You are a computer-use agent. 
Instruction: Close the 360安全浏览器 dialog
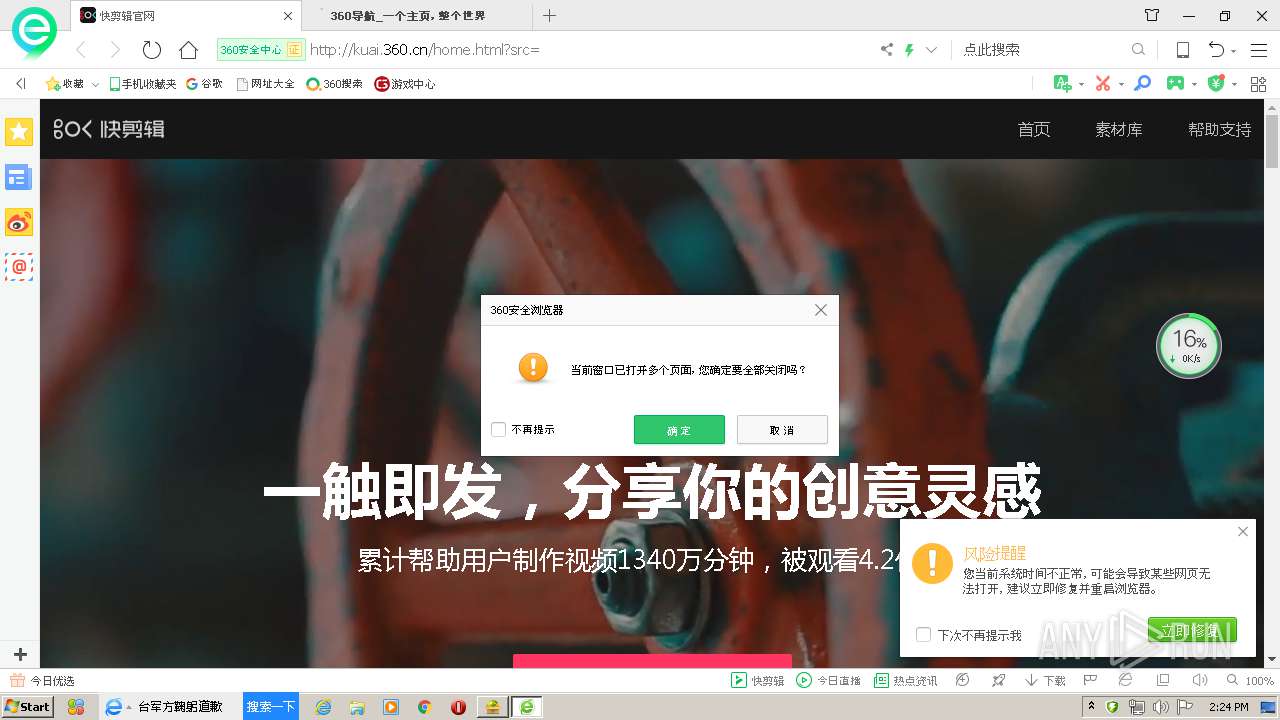click(x=821, y=310)
